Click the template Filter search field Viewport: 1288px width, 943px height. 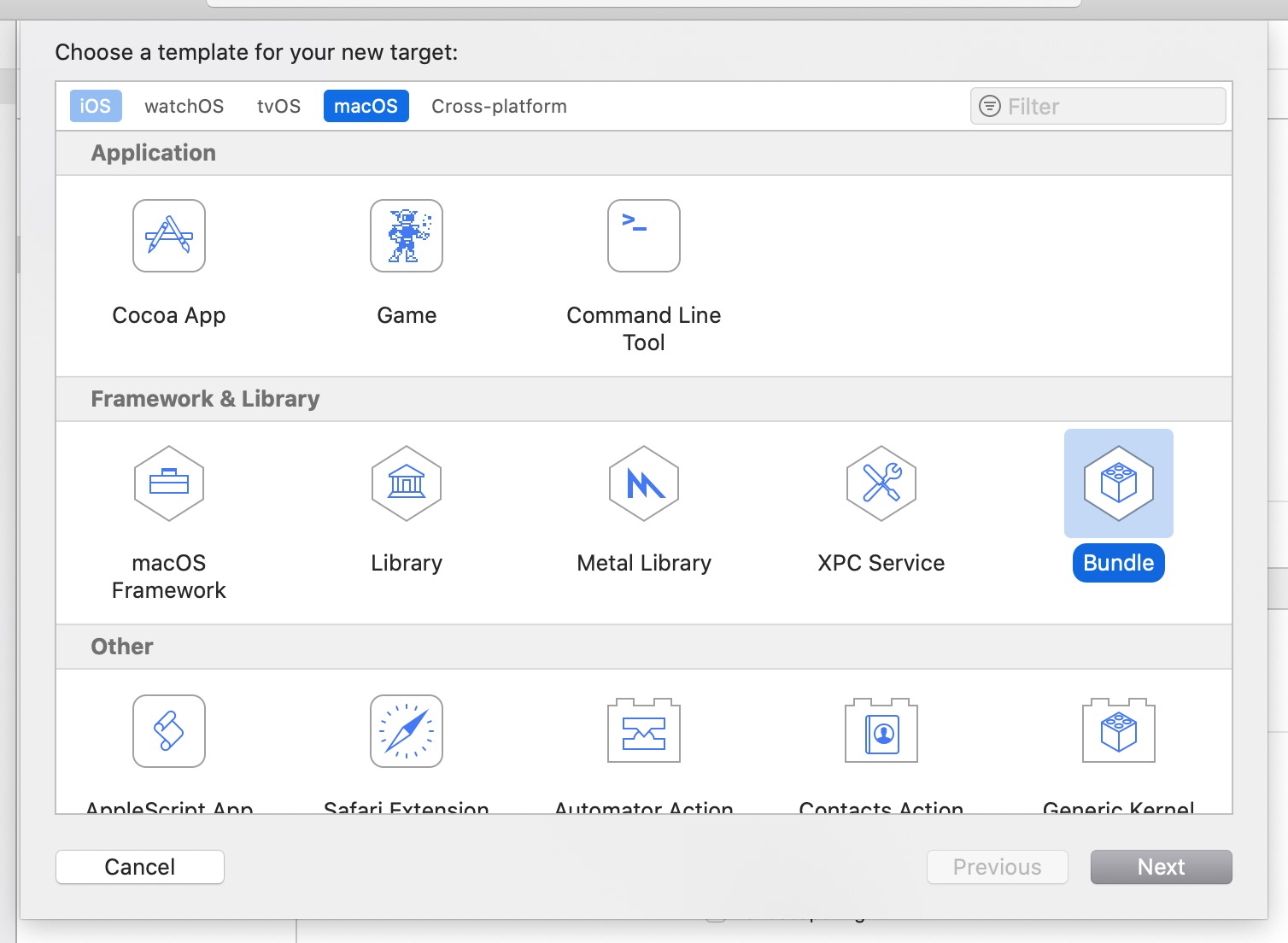pyautogui.click(x=1097, y=106)
